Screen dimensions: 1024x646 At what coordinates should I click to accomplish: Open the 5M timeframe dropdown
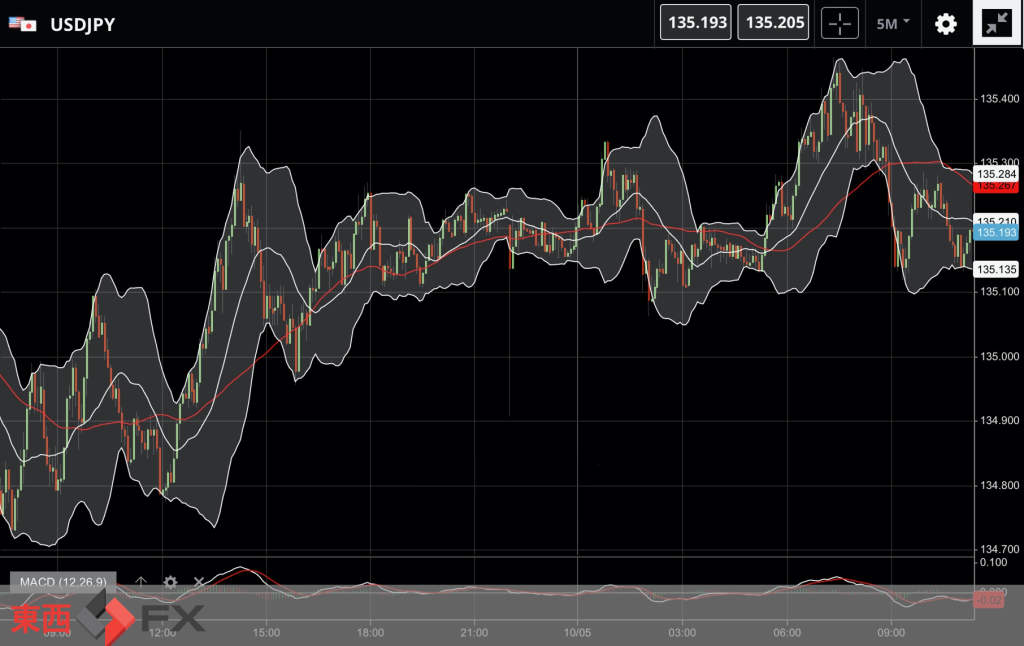click(x=892, y=23)
